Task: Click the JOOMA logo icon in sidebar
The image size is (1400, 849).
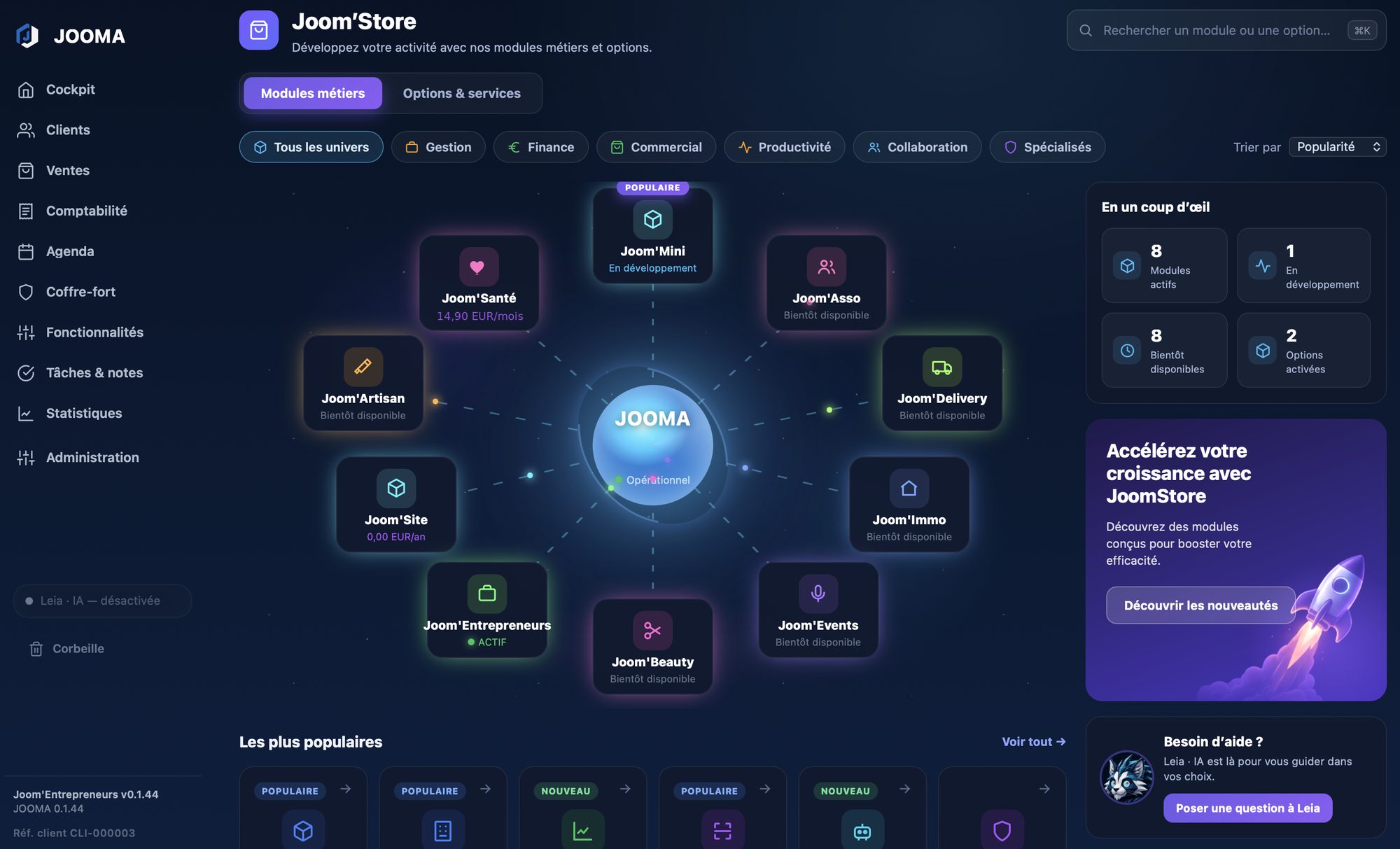Action: tap(27, 36)
